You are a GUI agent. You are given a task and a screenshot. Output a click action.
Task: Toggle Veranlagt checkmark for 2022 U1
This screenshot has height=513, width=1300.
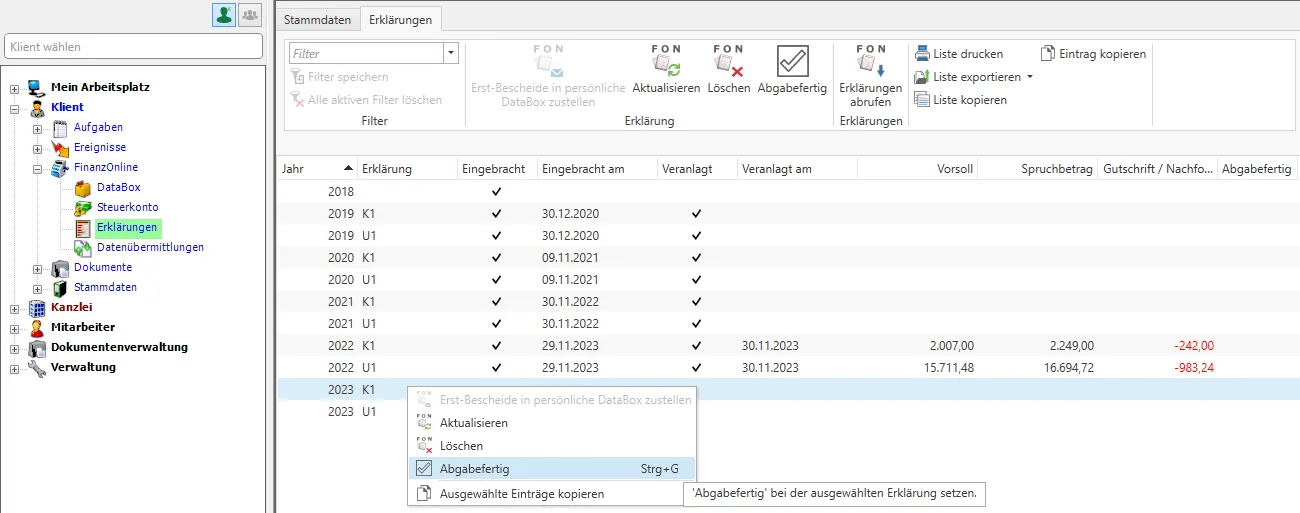tap(697, 367)
